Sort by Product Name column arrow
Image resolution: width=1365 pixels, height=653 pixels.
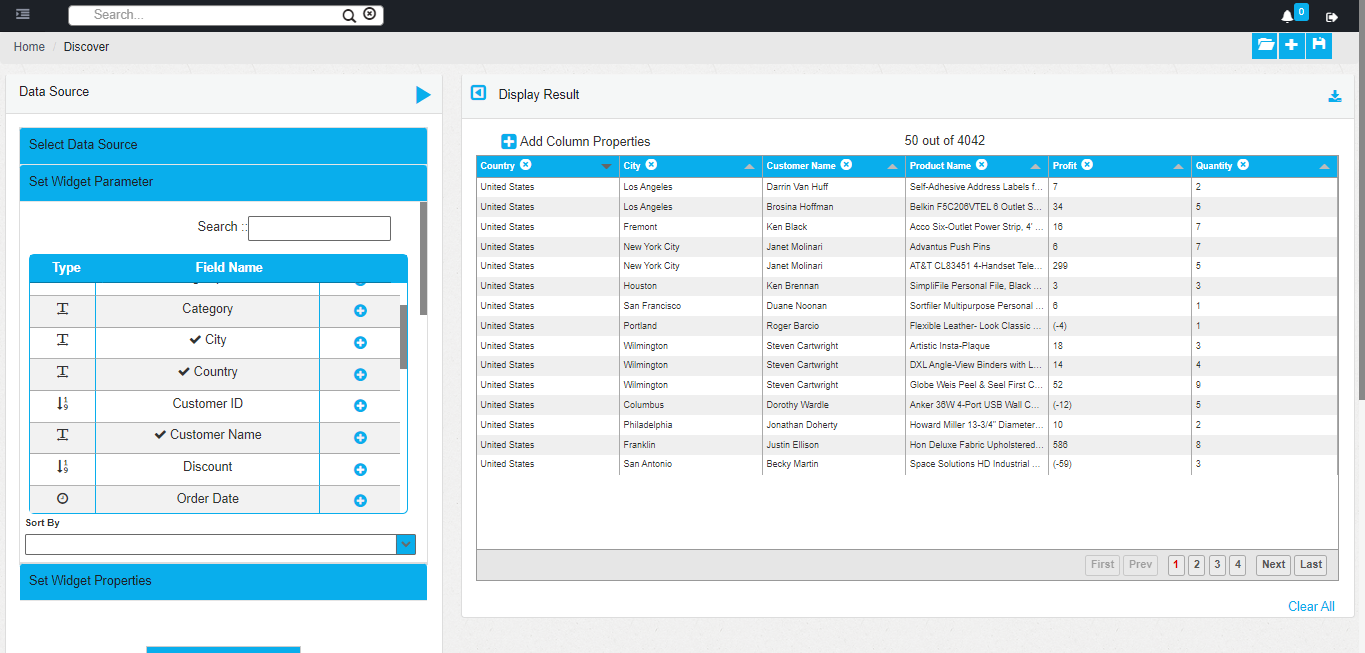coord(1035,166)
